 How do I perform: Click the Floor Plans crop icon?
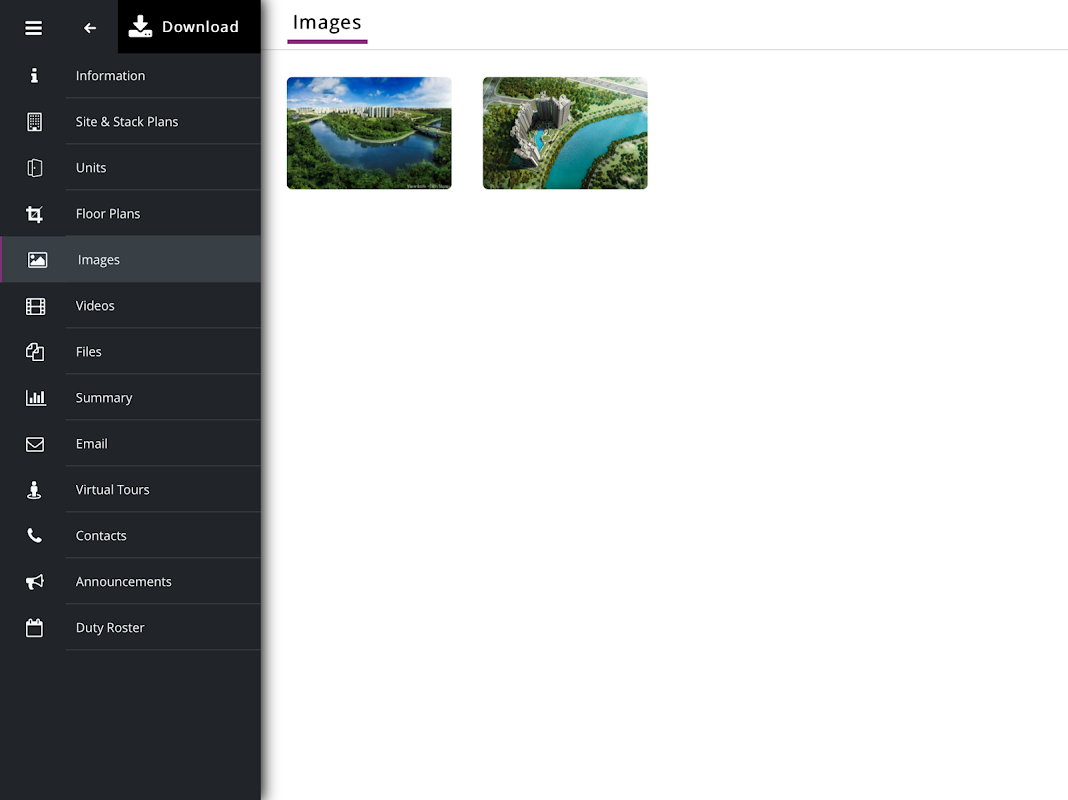point(34,214)
